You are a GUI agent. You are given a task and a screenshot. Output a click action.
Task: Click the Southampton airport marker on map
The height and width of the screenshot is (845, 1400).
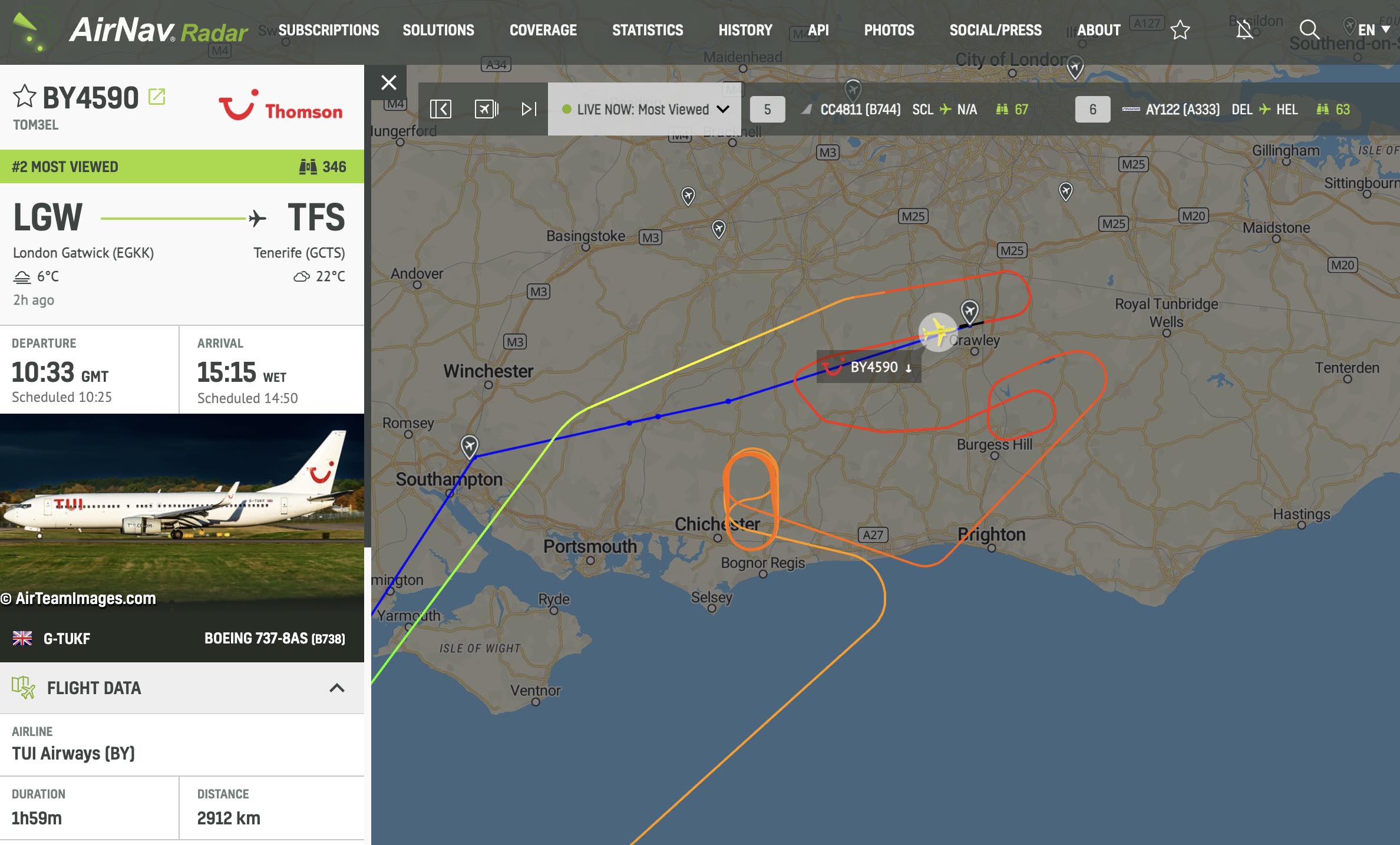pos(469,445)
